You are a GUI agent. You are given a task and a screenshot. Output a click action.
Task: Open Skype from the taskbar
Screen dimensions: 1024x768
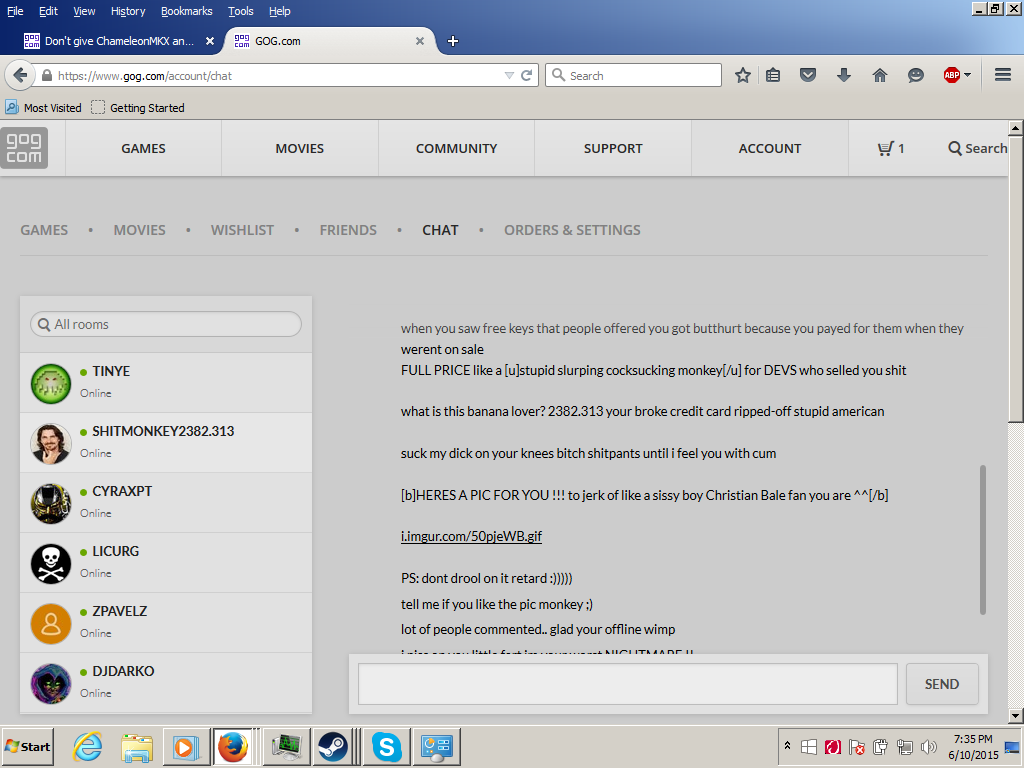[x=387, y=746]
